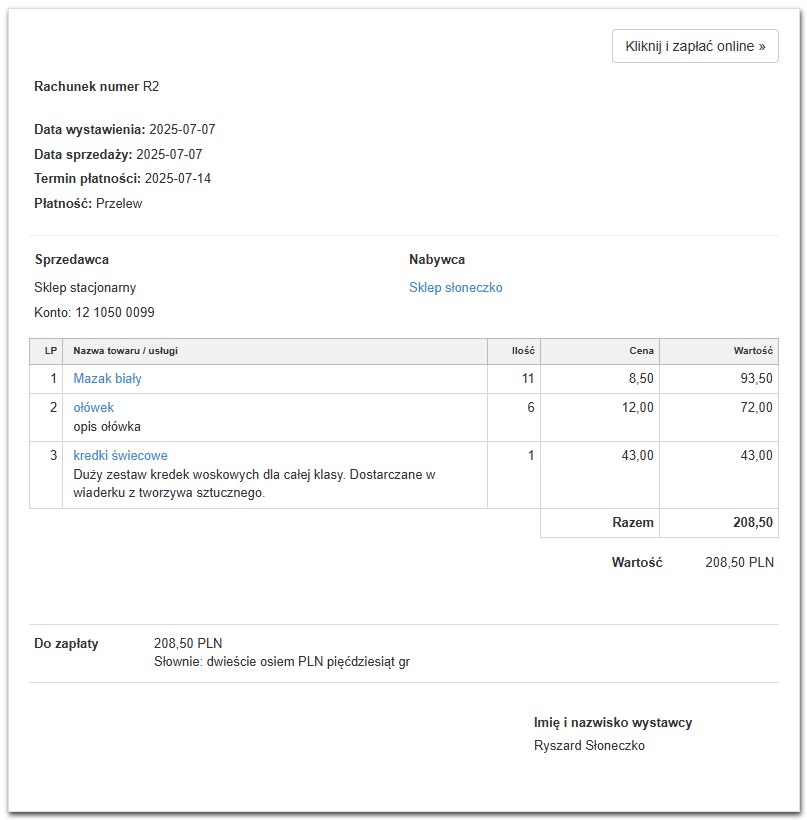Click the 'Kliknij i zapłać online' button
The width and height of the screenshot is (807, 820).
tap(695, 46)
